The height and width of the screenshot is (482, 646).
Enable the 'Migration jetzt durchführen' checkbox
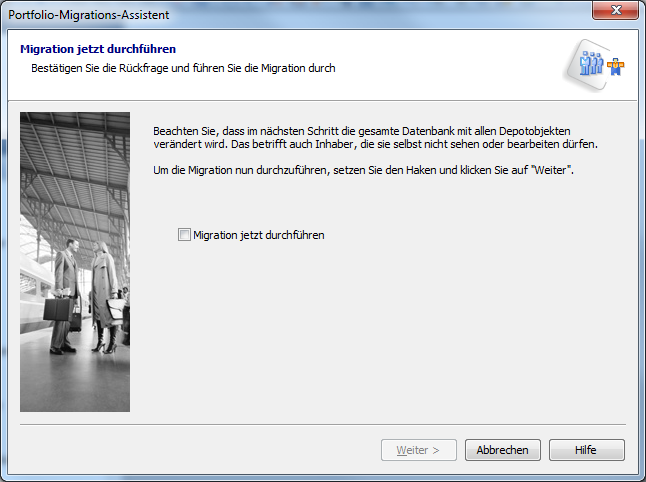[184, 235]
